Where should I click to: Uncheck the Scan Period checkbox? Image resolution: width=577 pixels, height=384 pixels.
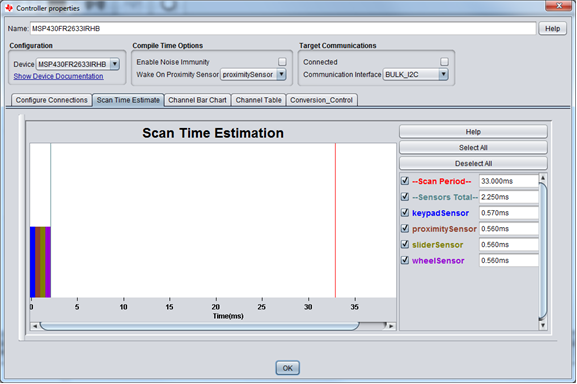click(405, 181)
